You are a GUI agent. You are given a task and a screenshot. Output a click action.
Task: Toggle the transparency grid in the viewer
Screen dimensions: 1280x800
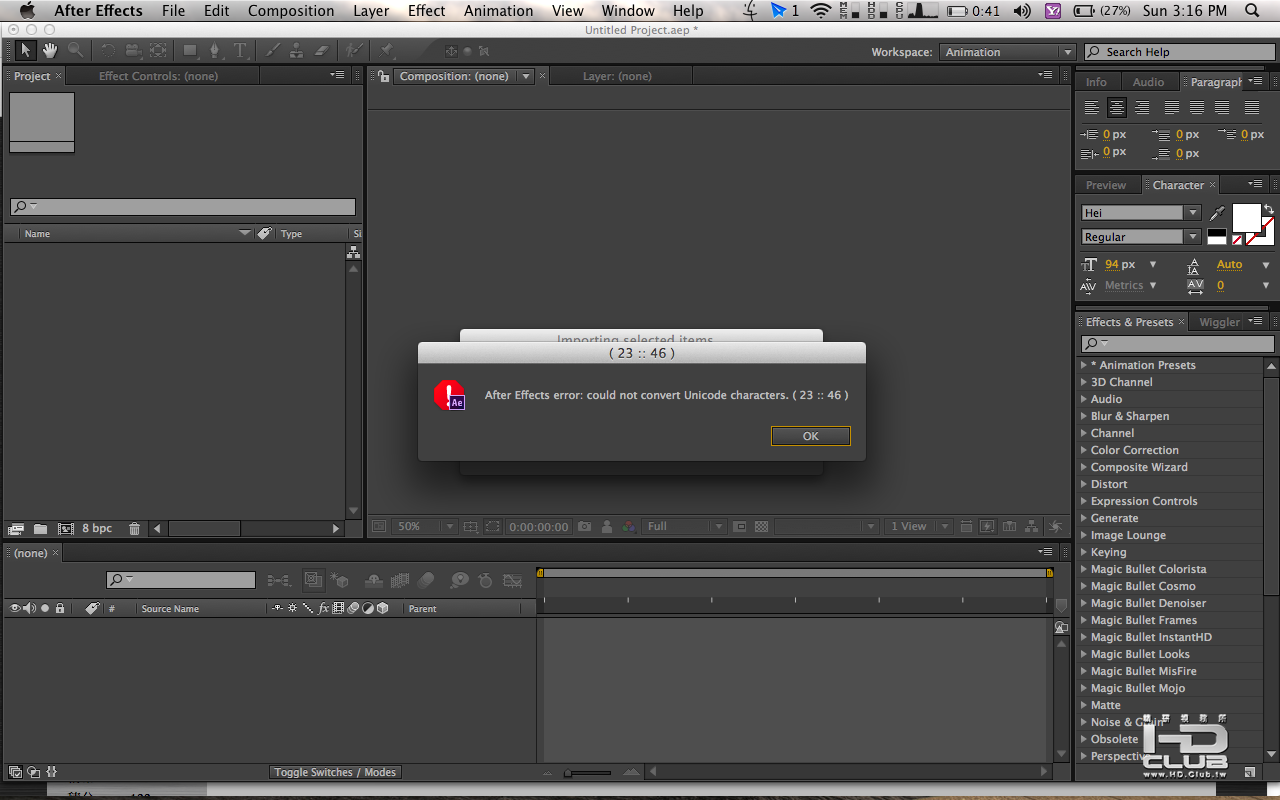761,526
